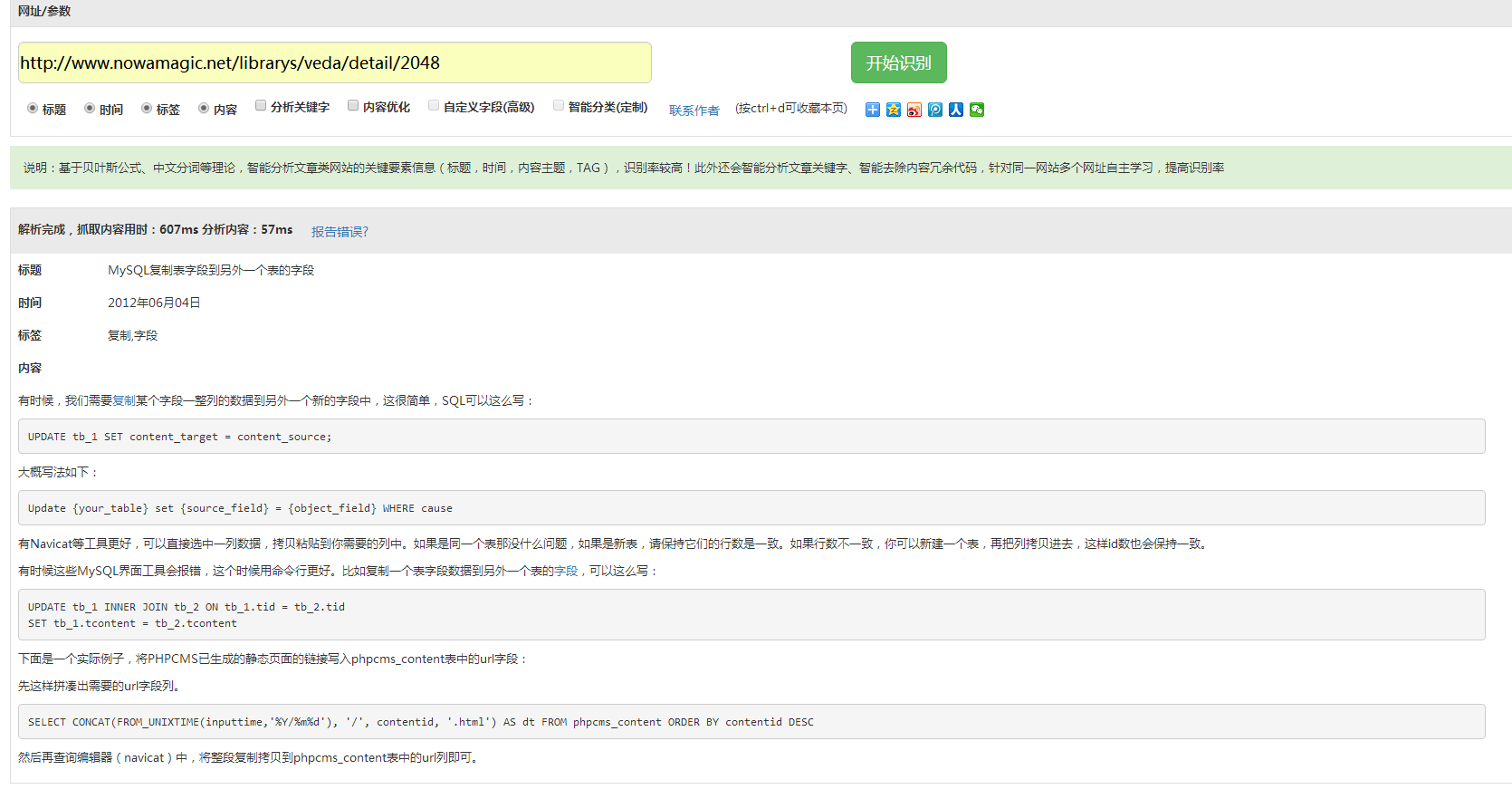
Task: Click the UPDATE tb_1 SET content_target code block
Action: pos(751,436)
